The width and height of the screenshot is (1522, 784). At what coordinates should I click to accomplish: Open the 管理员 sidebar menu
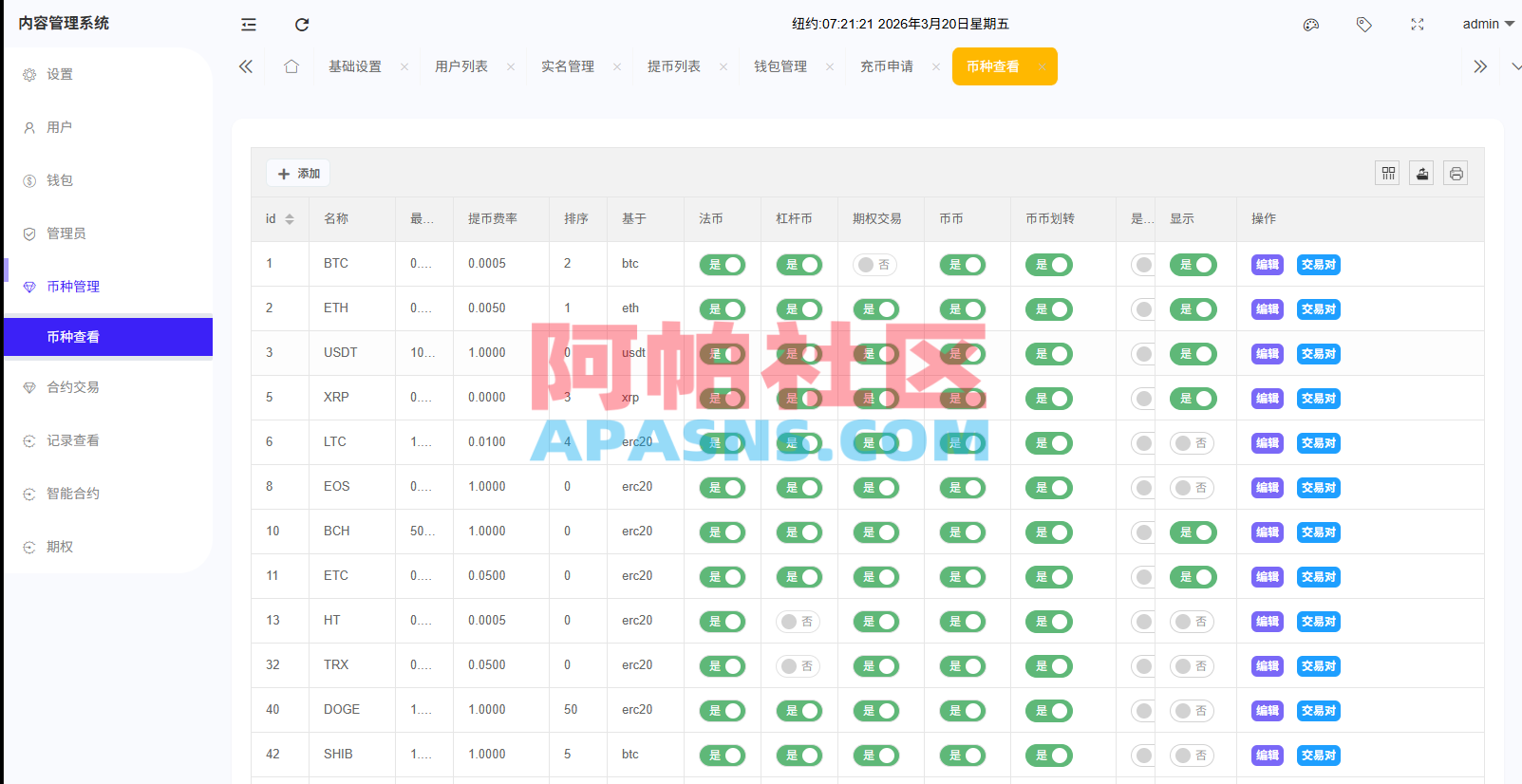[x=108, y=233]
